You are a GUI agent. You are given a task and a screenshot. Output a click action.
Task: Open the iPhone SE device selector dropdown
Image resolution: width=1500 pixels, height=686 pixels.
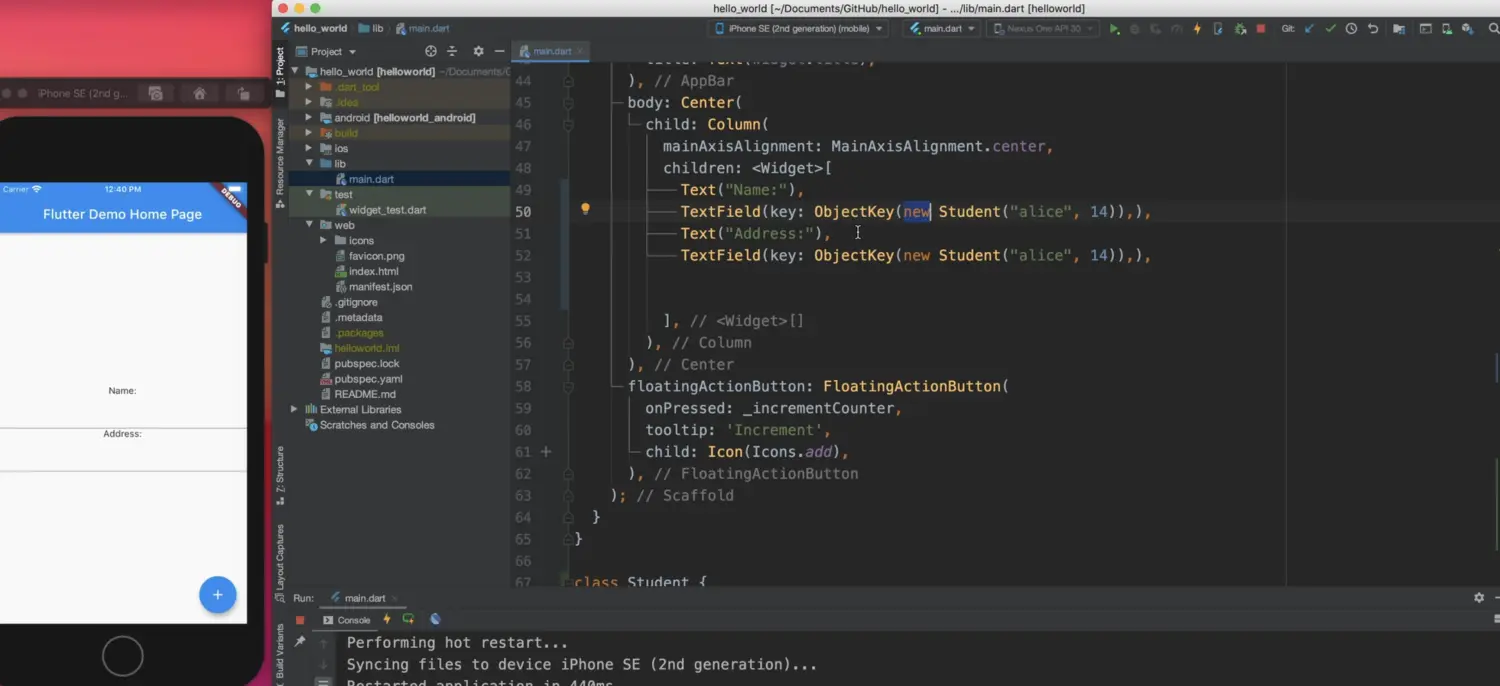click(798, 29)
